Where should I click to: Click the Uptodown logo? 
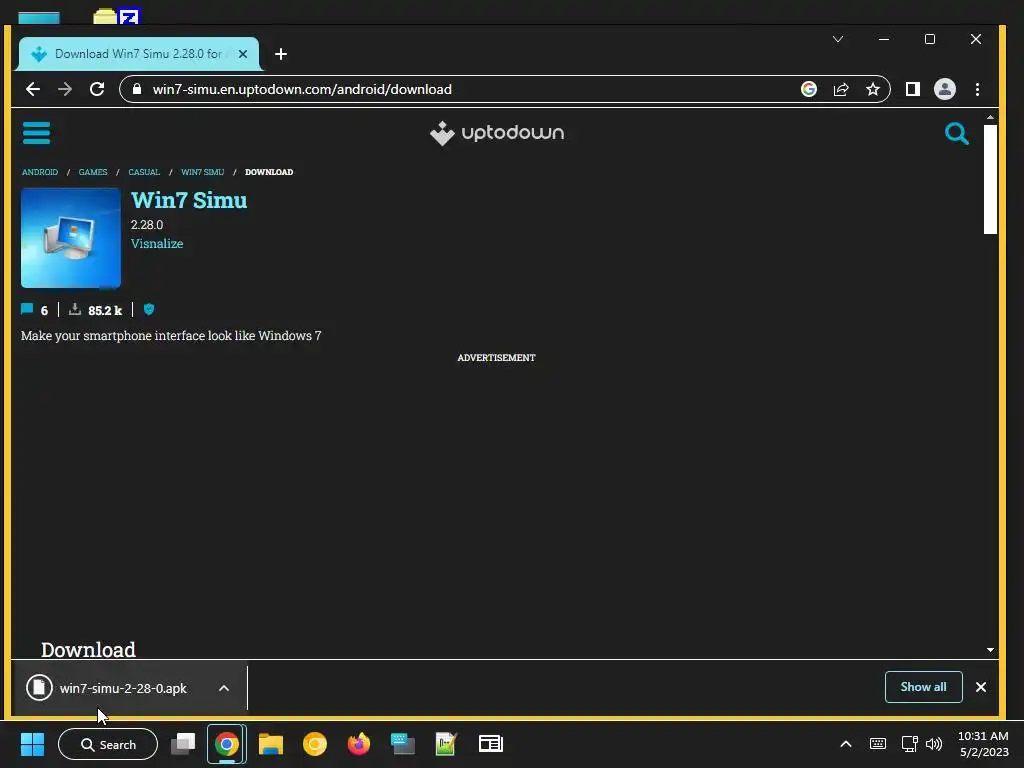(x=497, y=133)
